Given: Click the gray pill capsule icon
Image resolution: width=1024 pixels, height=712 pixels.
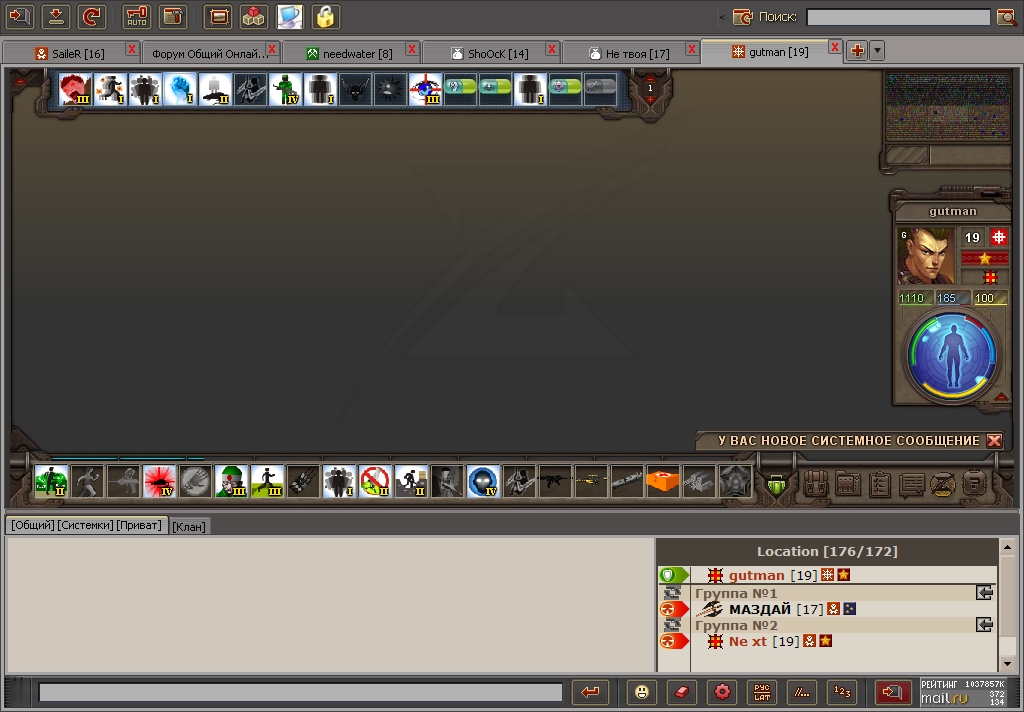Looking at the screenshot, I should tap(601, 87).
